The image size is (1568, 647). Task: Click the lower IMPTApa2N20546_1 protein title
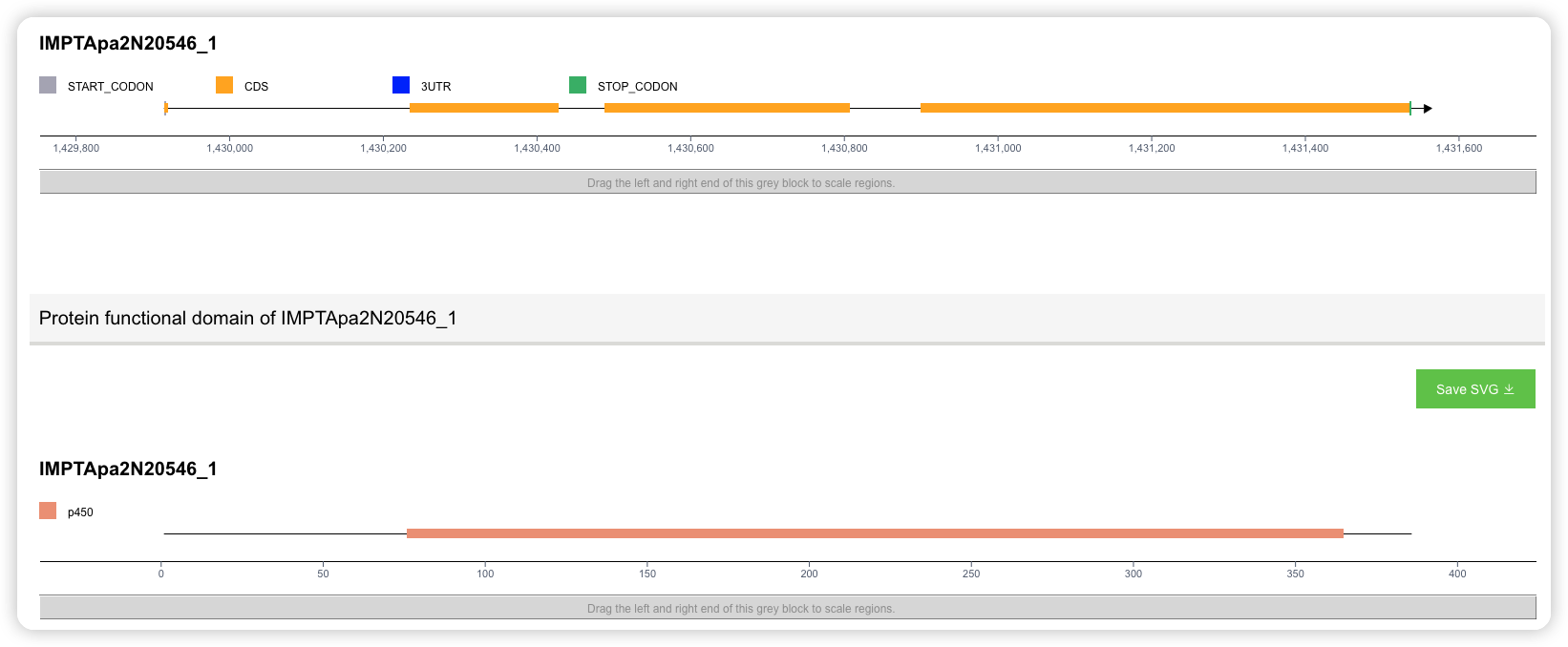(x=128, y=469)
